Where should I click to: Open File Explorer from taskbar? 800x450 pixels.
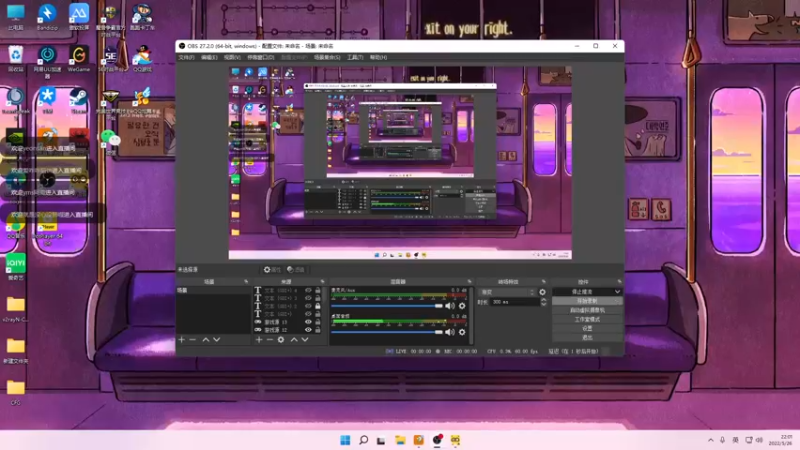(x=400, y=440)
